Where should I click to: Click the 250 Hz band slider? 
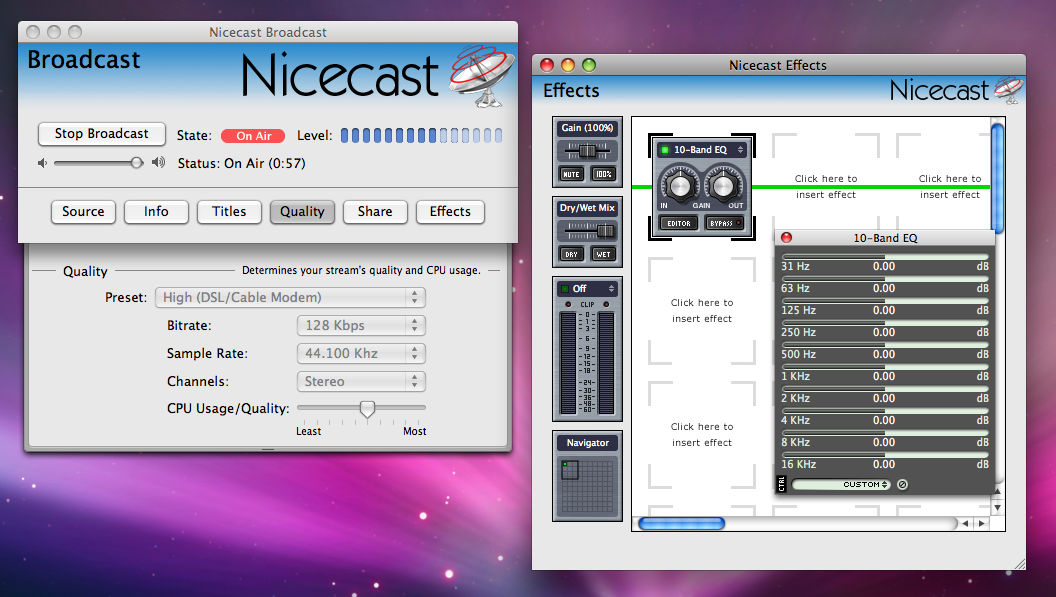(x=885, y=323)
